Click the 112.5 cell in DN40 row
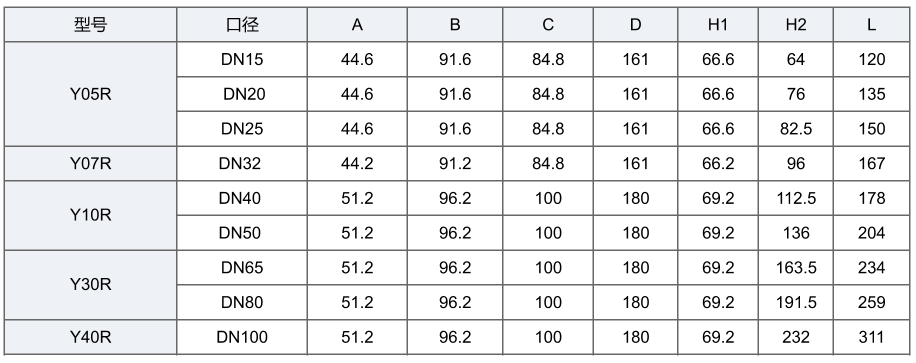Screen dimensions: 916x363 coord(796,198)
